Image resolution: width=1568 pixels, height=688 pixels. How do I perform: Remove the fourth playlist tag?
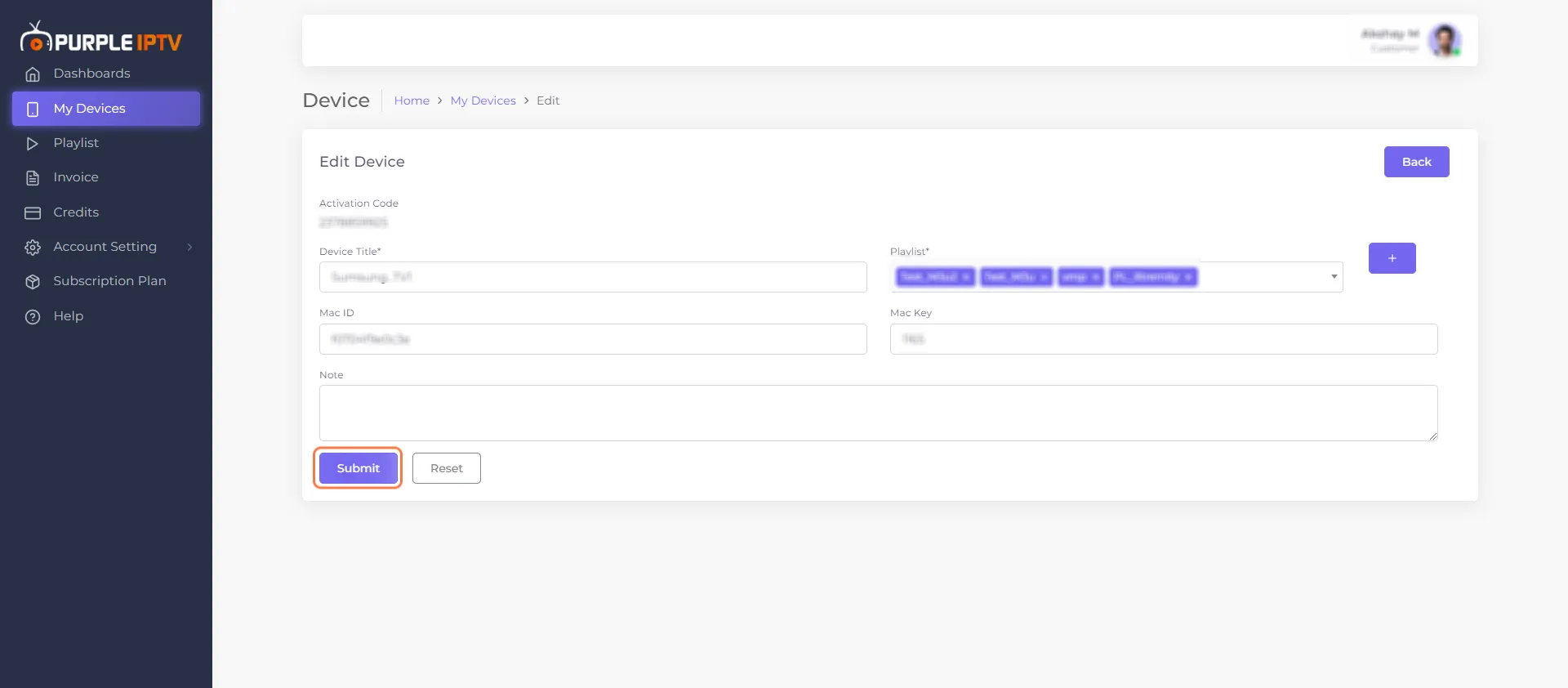[1188, 277]
